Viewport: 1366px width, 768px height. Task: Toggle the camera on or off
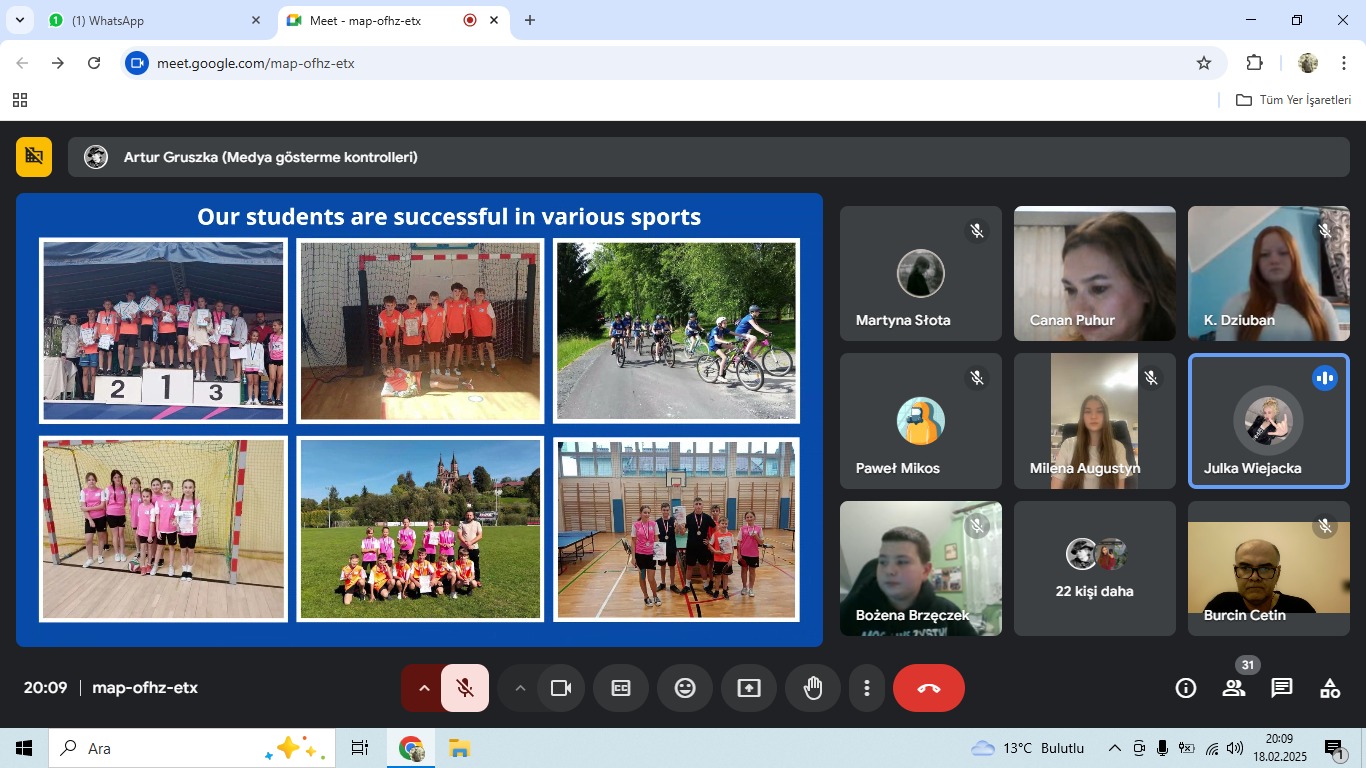click(561, 688)
